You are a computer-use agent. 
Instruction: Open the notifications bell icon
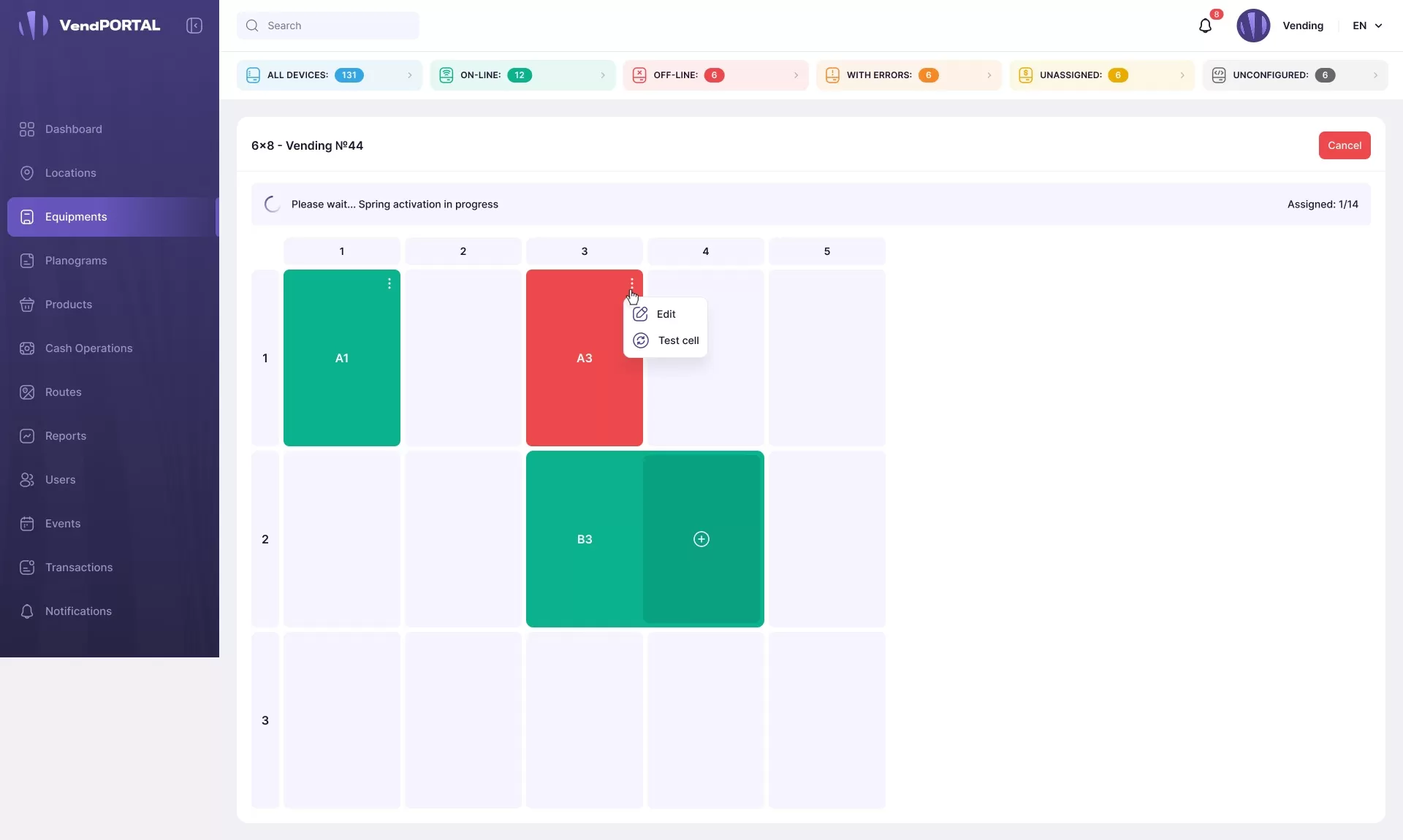point(1205,26)
